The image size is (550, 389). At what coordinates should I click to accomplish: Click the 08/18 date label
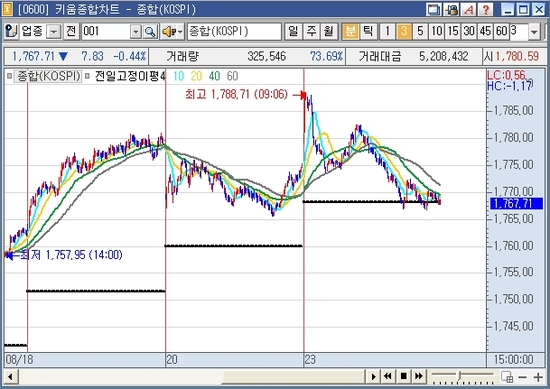click(19, 360)
